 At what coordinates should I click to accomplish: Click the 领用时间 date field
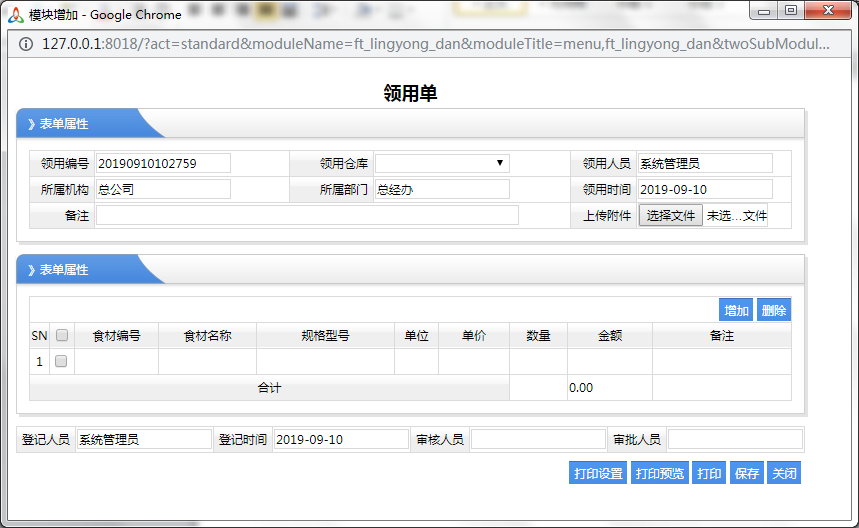tap(704, 189)
